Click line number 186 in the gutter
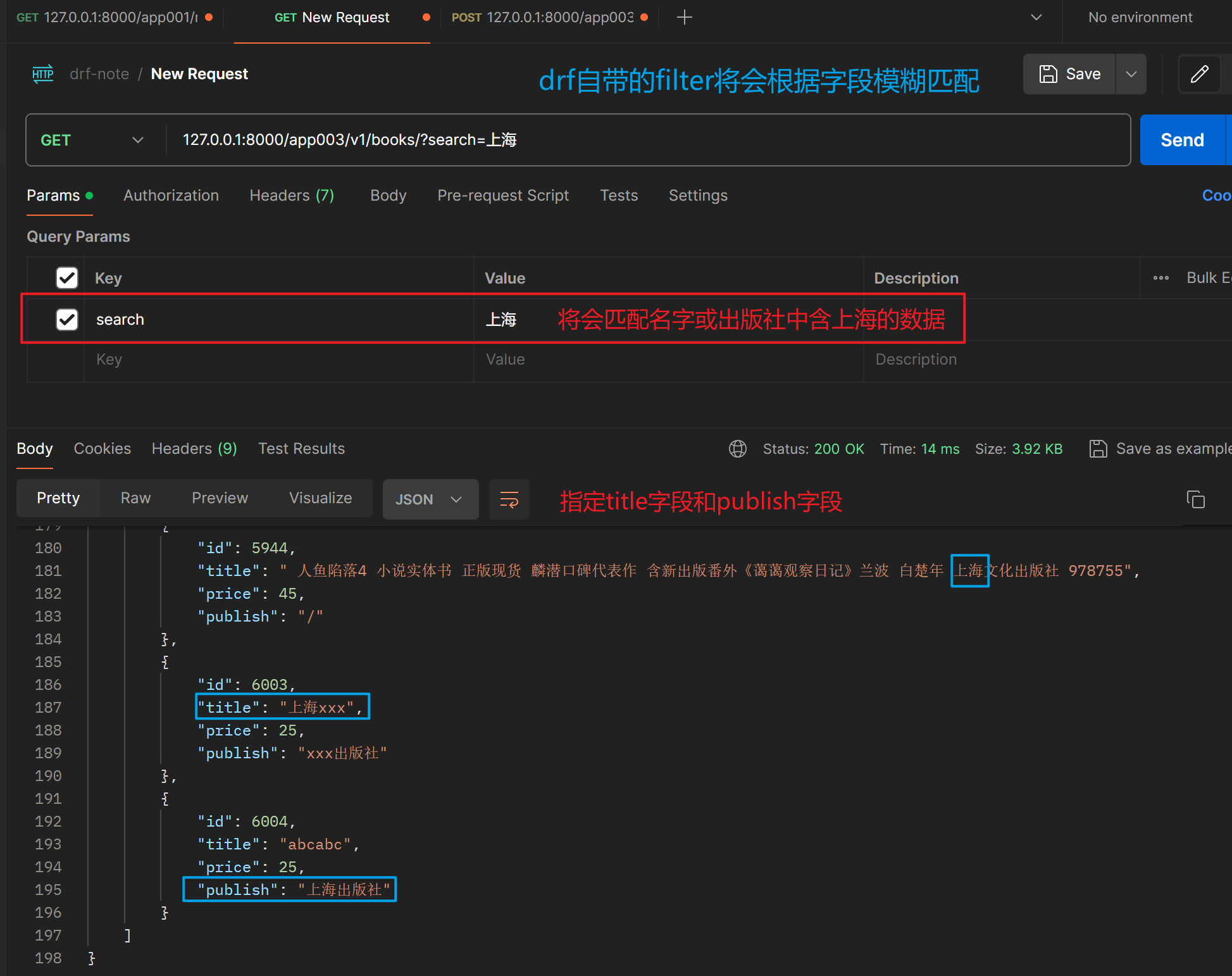Image resolution: width=1232 pixels, height=976 pixels. [48, 685]
